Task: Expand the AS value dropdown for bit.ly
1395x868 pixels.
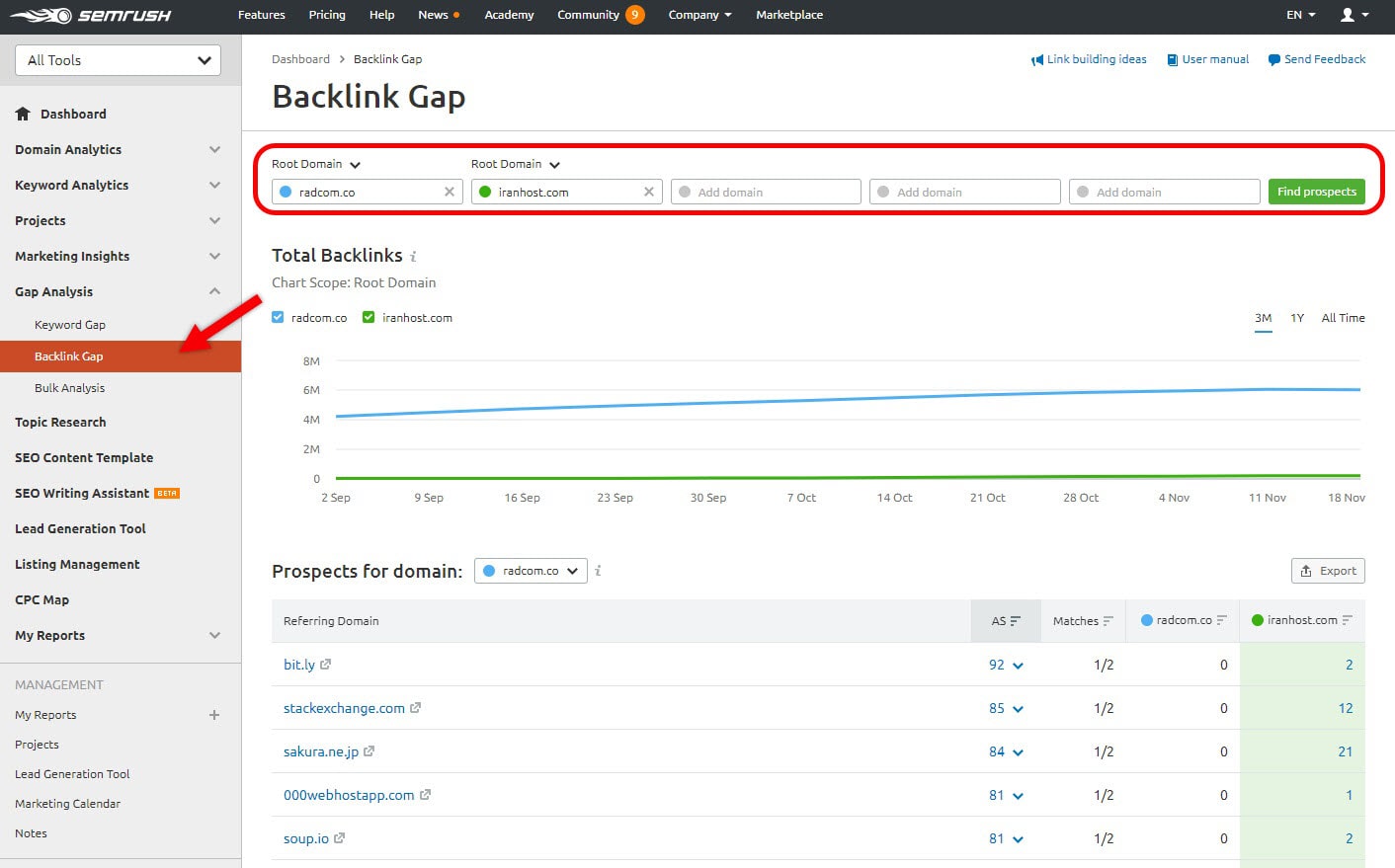Action: [x=1019, y=665]
